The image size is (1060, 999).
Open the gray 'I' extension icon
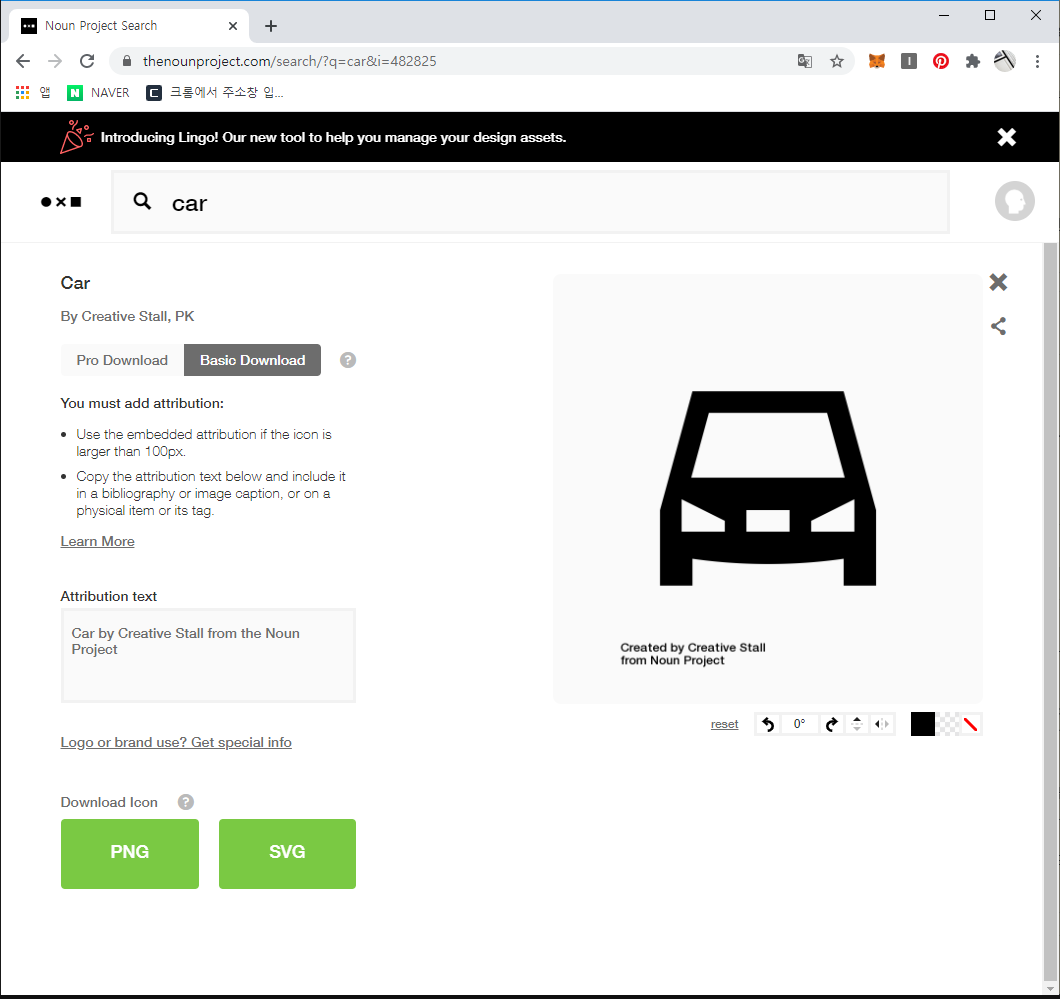(x=909, y=62)
